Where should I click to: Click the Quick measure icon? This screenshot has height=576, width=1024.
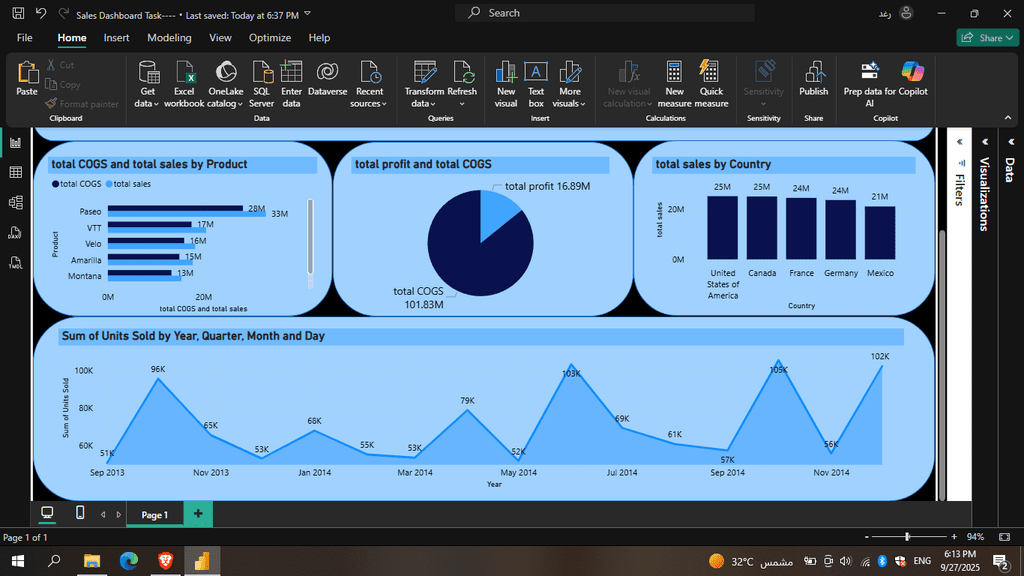pyautogui.click(x=711, y=72)
